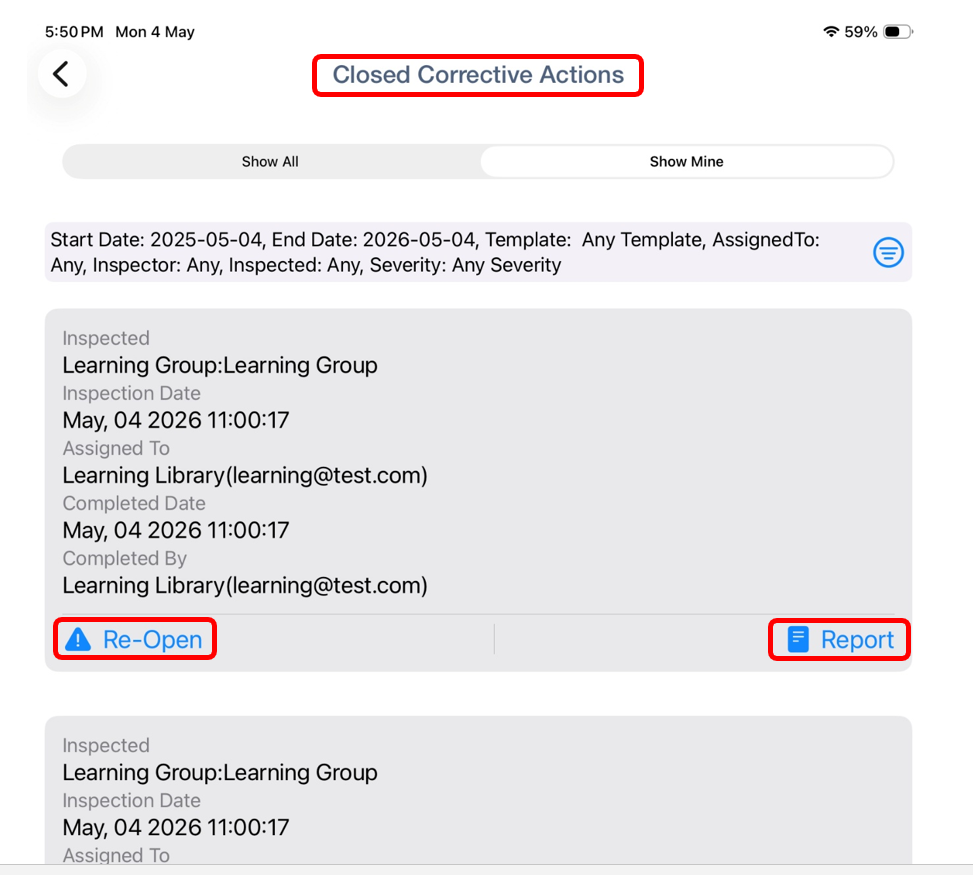The image size is (973, 875).
Task: Tap second card's Learning Group:Learning Group text
Action: click(x=220, y=772)
